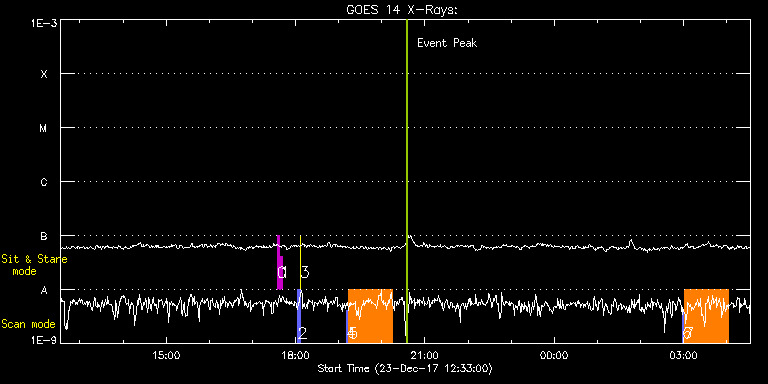Click the A flare class axis label
768x384 pixels.
[x=44, y=290]
